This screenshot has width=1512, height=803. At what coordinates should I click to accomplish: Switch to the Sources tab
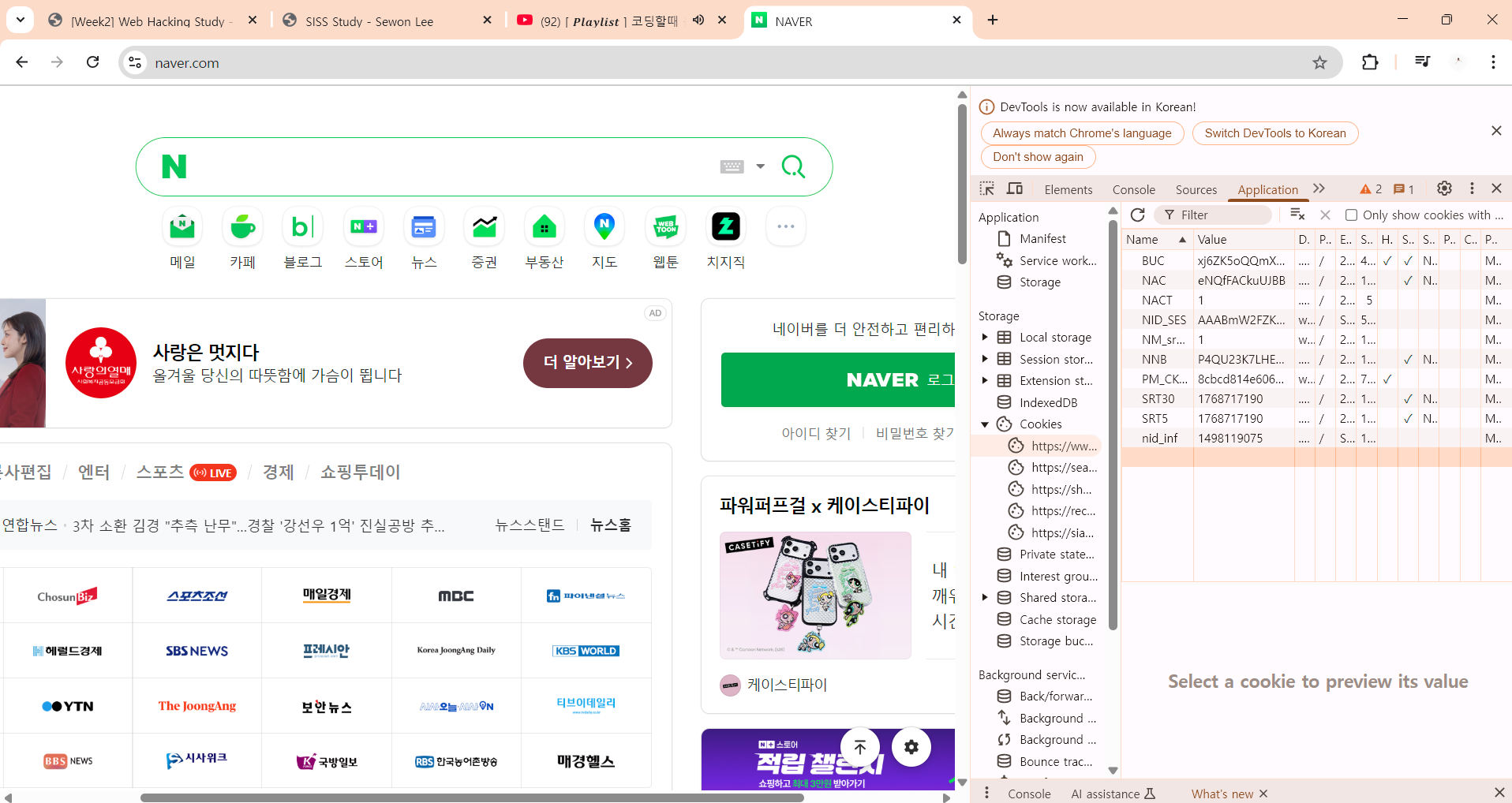point(1196,189)
